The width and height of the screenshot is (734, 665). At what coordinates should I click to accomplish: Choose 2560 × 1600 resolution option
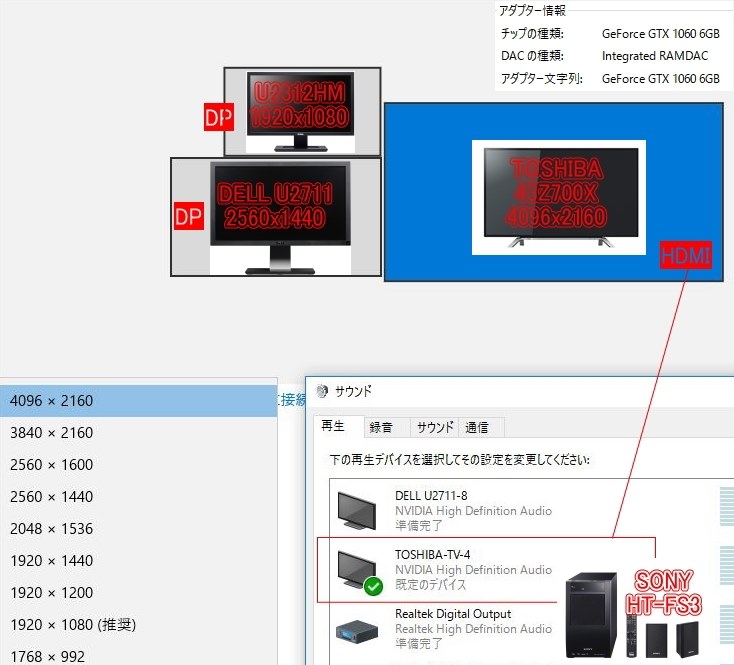pyautogui.click(x=139, y=465)
